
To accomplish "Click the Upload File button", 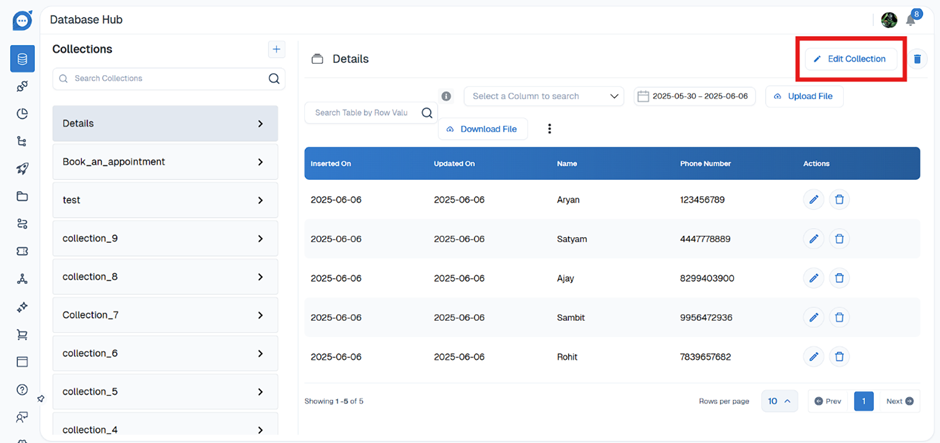I will pos(805,97).
